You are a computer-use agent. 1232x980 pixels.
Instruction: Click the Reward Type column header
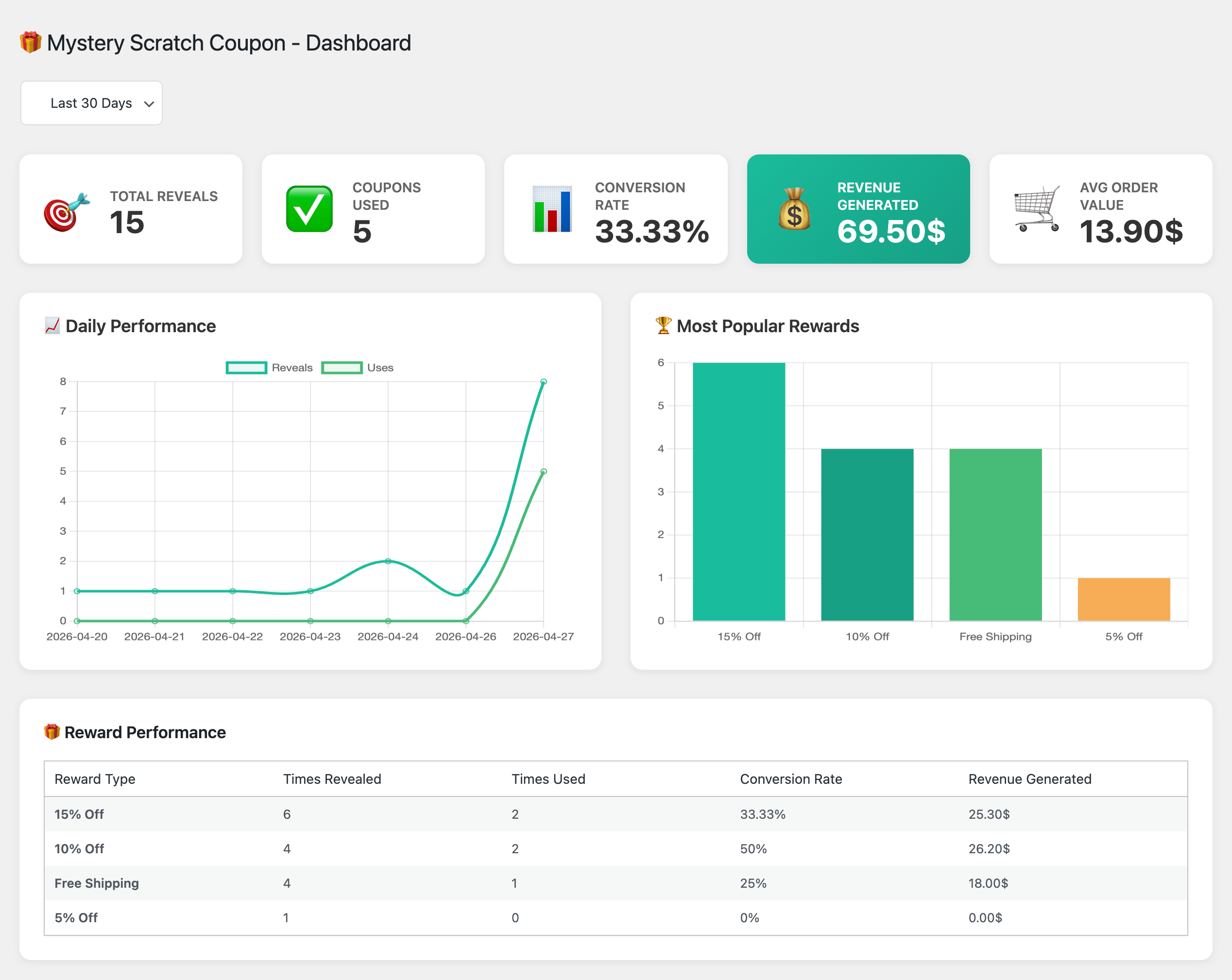click(x=95, y=778)
